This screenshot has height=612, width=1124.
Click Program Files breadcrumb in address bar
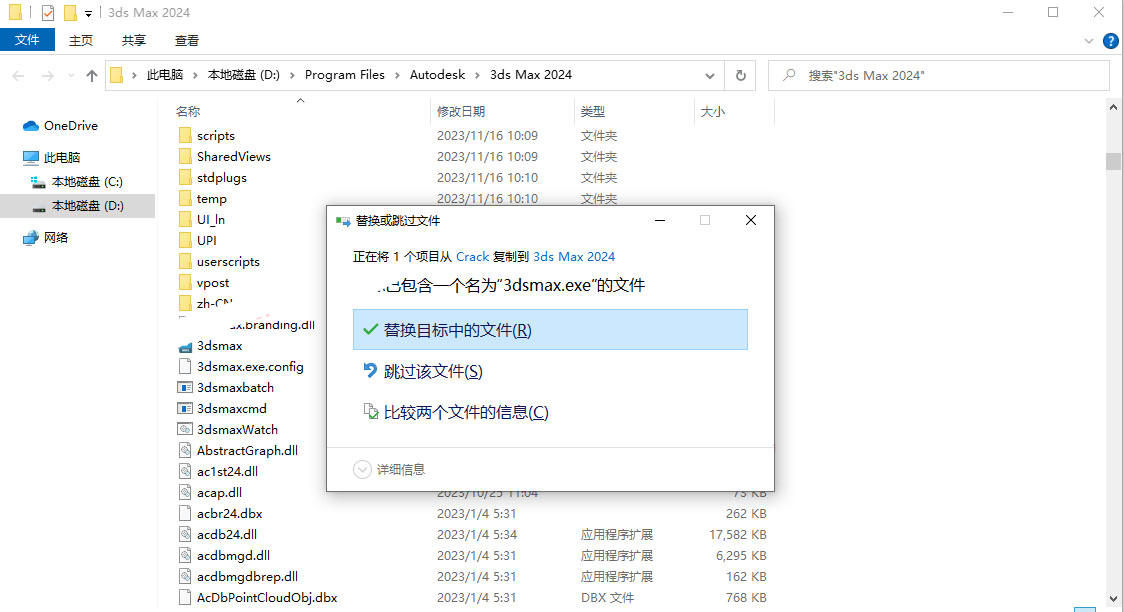pos(345,75)
